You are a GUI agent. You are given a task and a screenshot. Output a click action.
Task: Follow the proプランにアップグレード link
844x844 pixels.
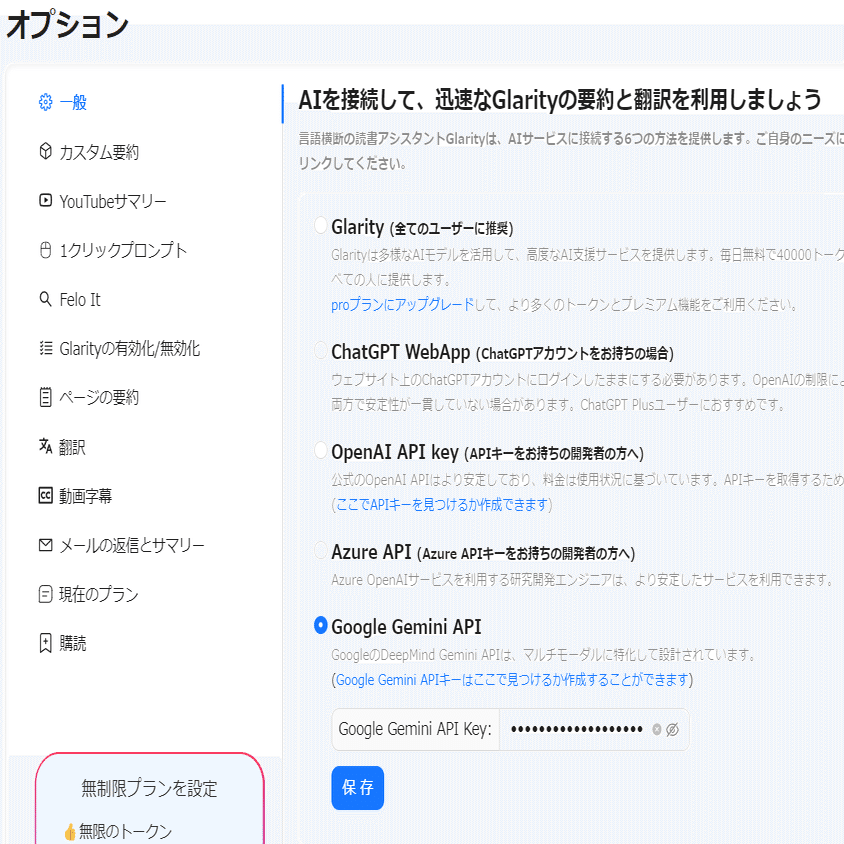403,305
